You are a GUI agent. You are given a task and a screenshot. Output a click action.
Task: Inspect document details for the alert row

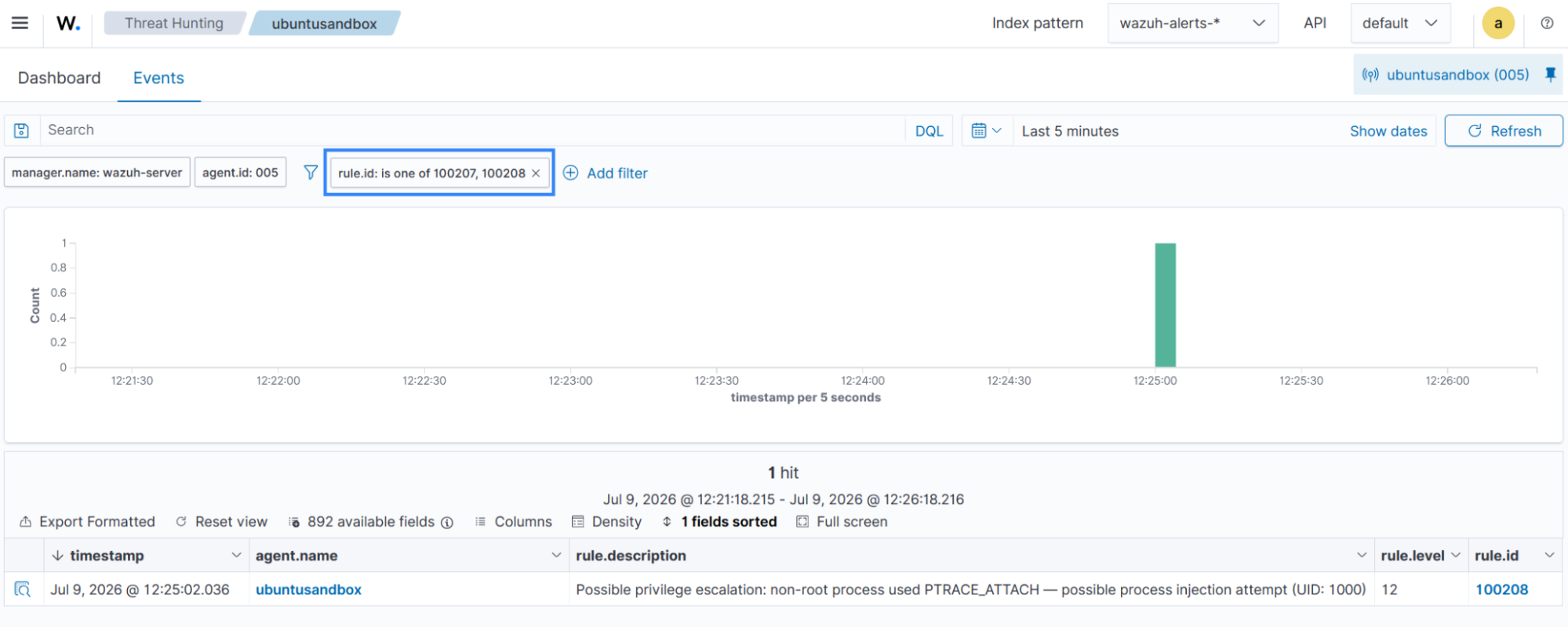point(23,589)
